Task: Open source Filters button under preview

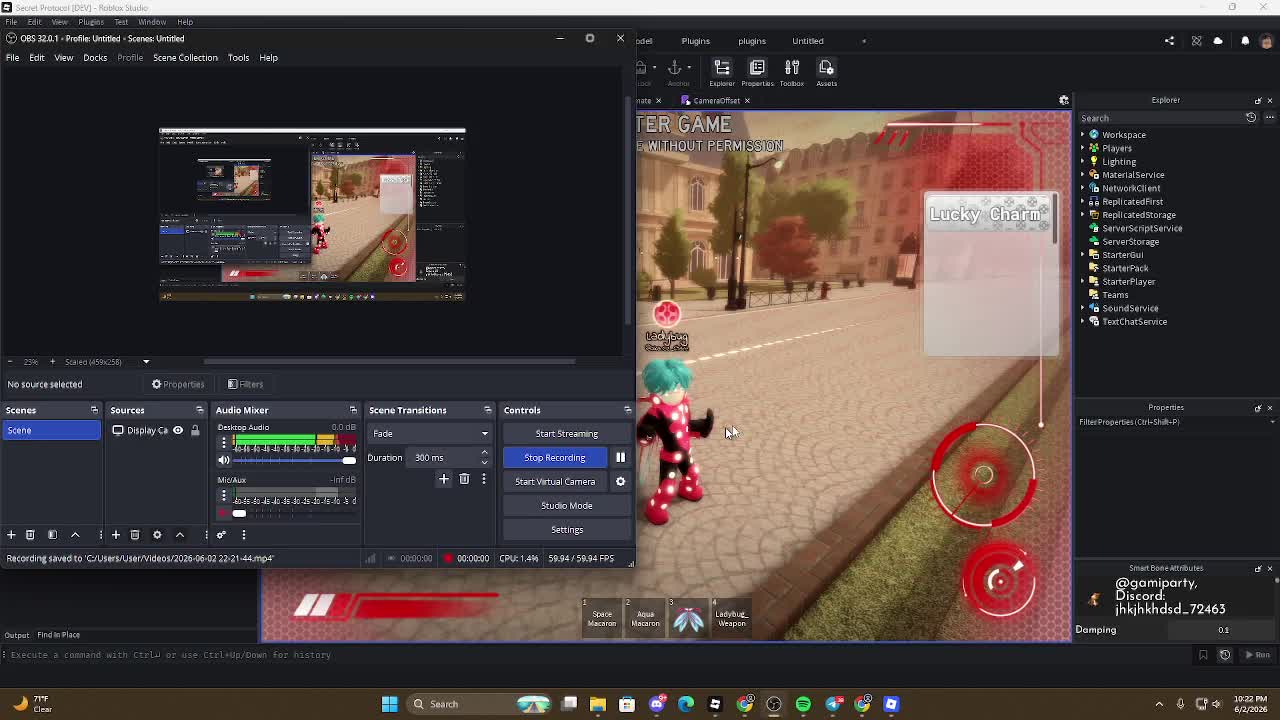Action: click(x=245, y=384)
